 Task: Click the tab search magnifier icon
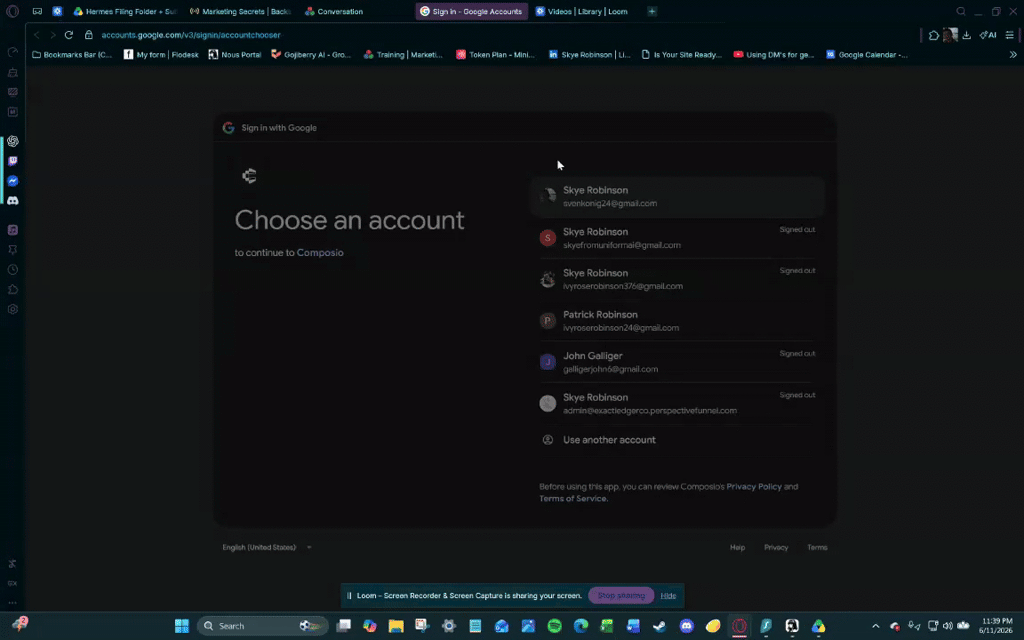[x=961, y=11]
